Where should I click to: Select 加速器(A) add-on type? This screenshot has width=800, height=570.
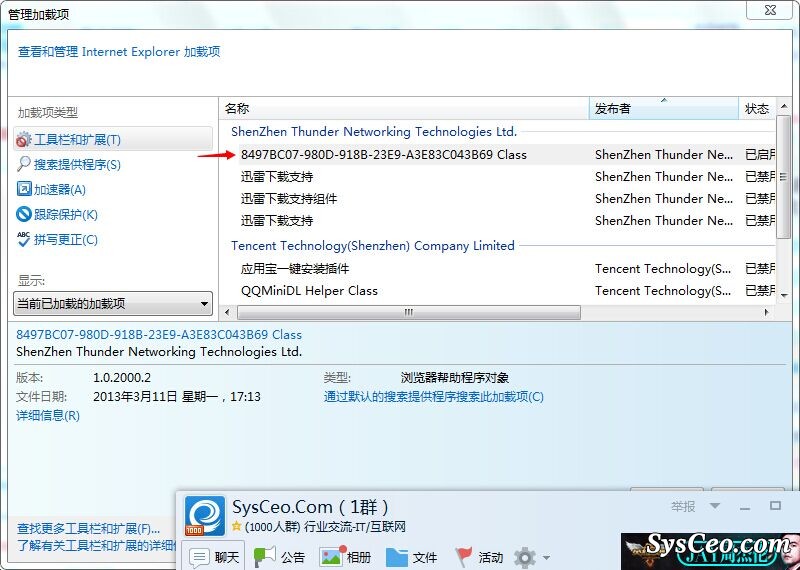pyautogui.click(x=60, y=190)
